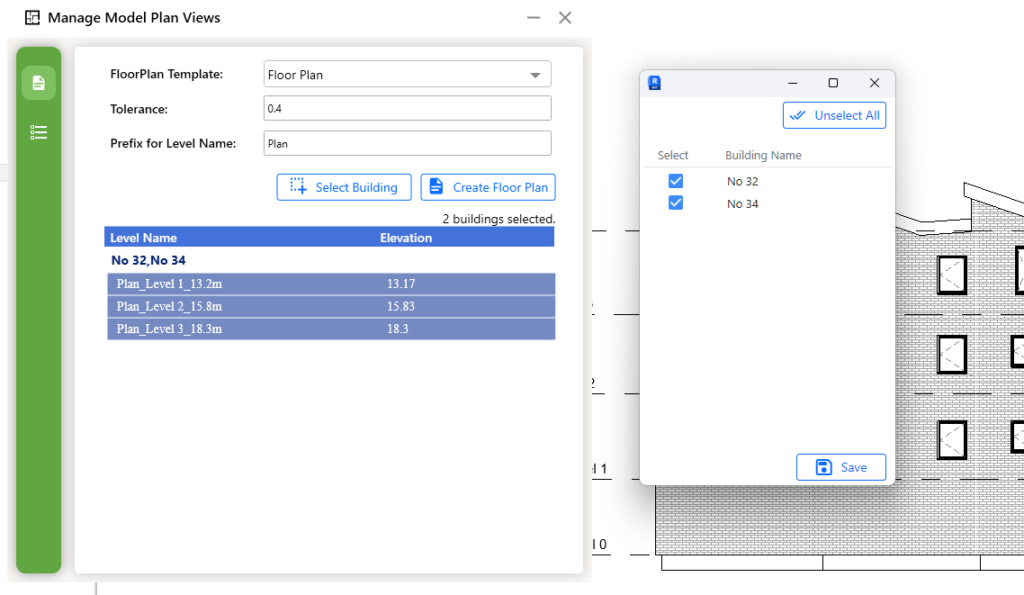Uncheck the No 34 building checkbox
The width and height of the screenshot is (1024, 595).
tap(675, 203)
